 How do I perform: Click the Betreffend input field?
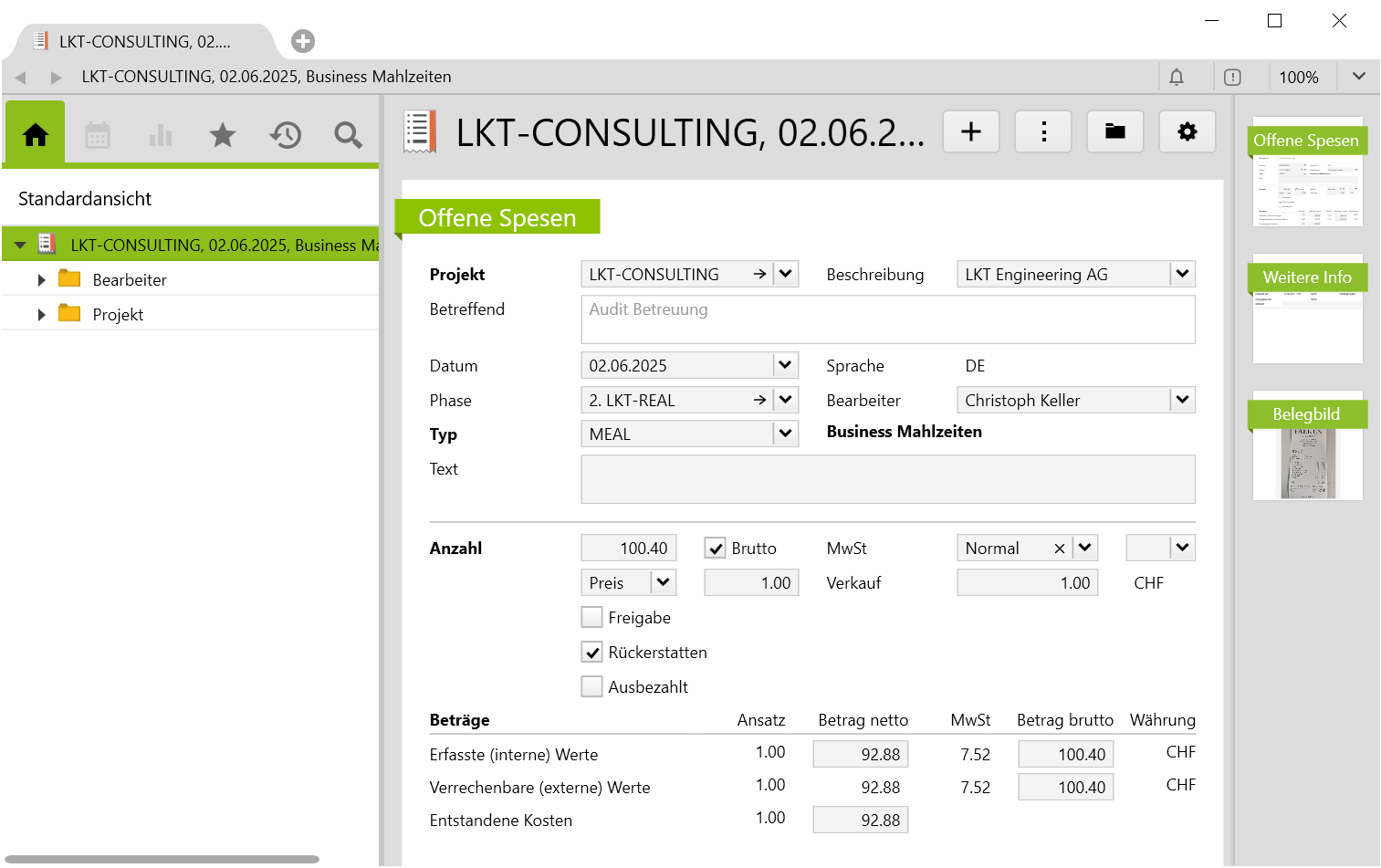[887, 319]
